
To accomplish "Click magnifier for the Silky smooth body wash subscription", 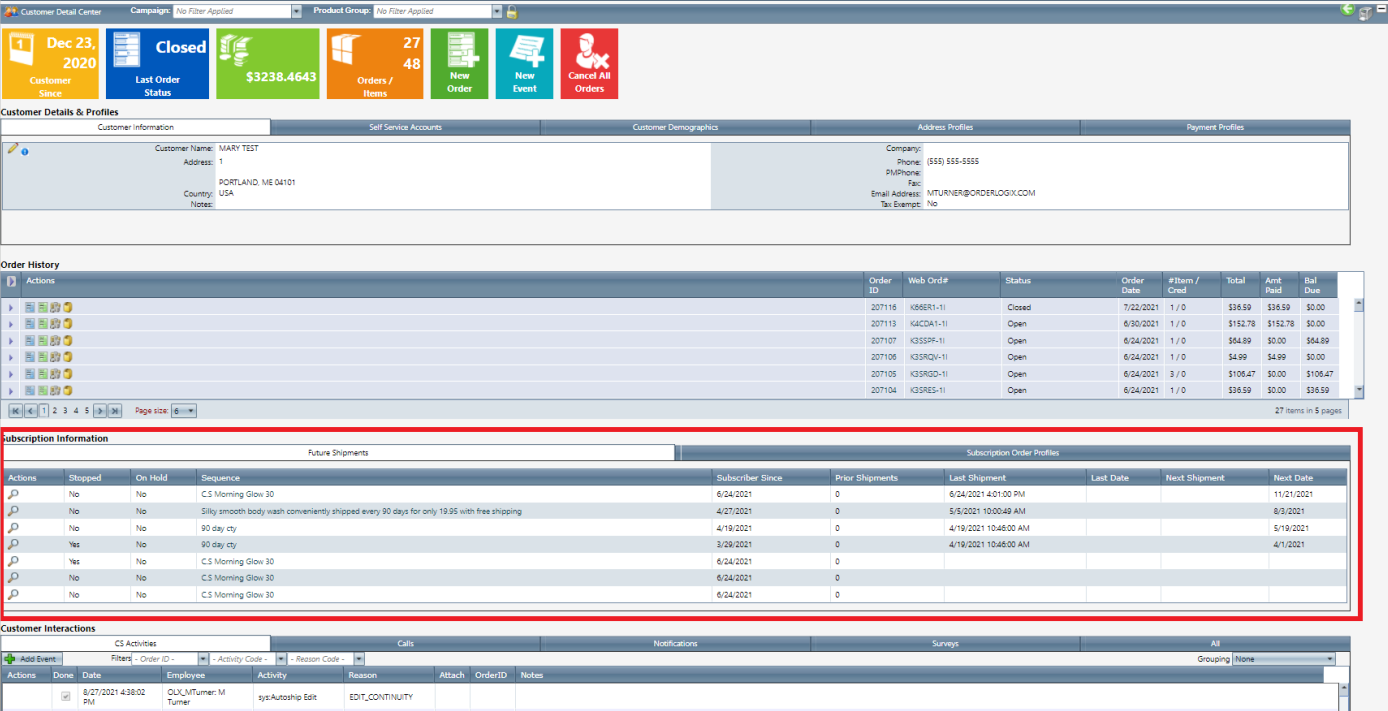I will point(14,511).
